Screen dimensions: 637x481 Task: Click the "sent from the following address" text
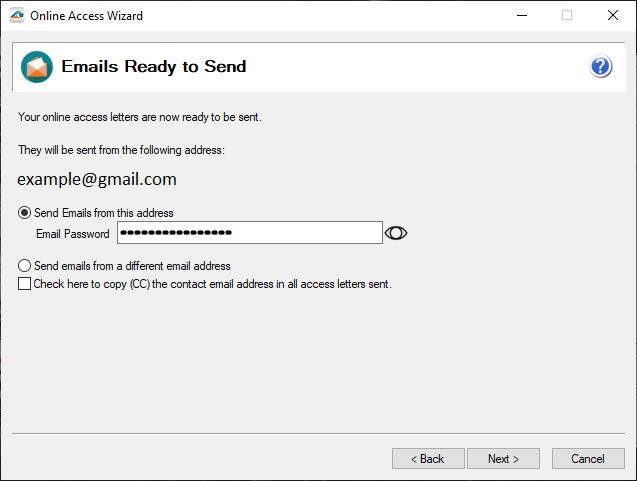pyautogui.click(x=121, y=150)
